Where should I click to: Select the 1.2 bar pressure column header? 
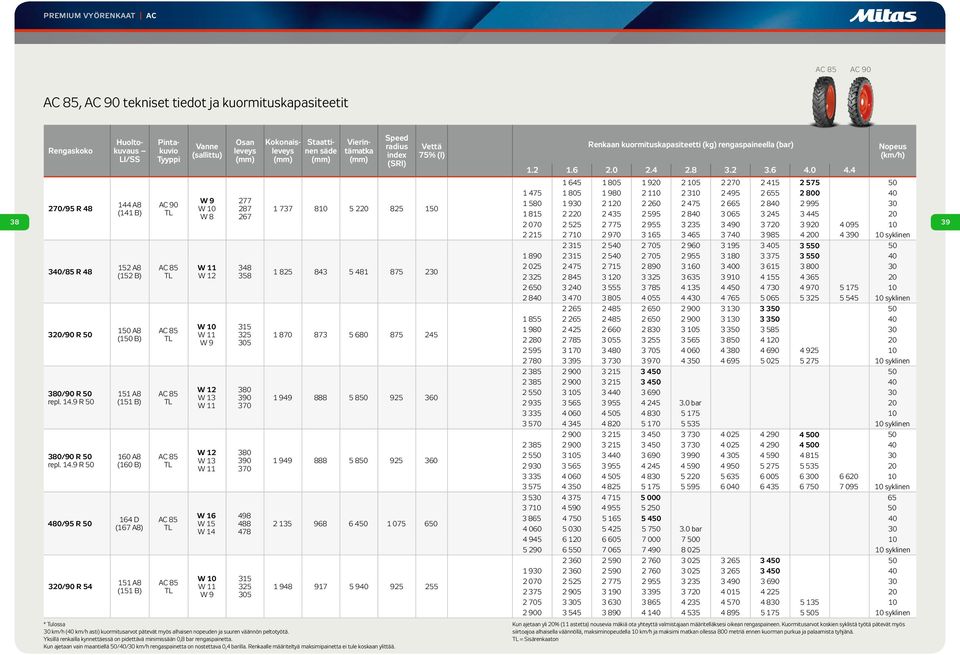[x=532, y=170]
